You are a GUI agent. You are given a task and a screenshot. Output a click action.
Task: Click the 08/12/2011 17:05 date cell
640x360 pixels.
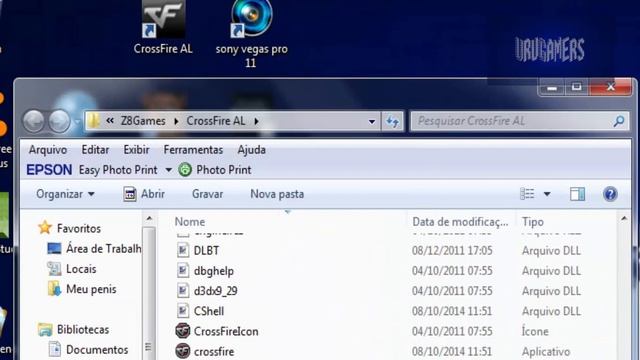tap(452, 250)
